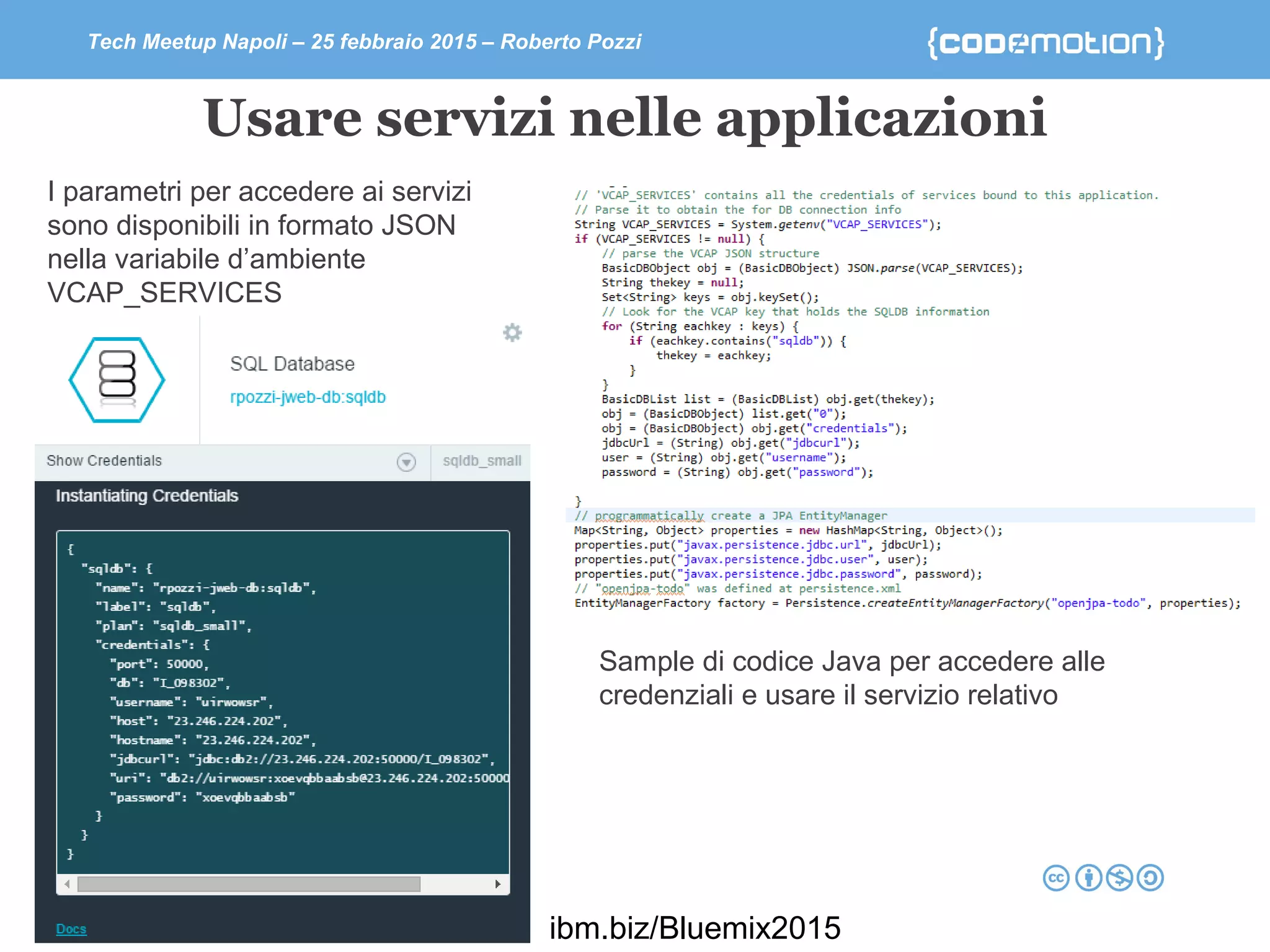Click the Creative Commons share-alike icon
This screenshot has width=1270, height=952.
tap(1150, 878)
